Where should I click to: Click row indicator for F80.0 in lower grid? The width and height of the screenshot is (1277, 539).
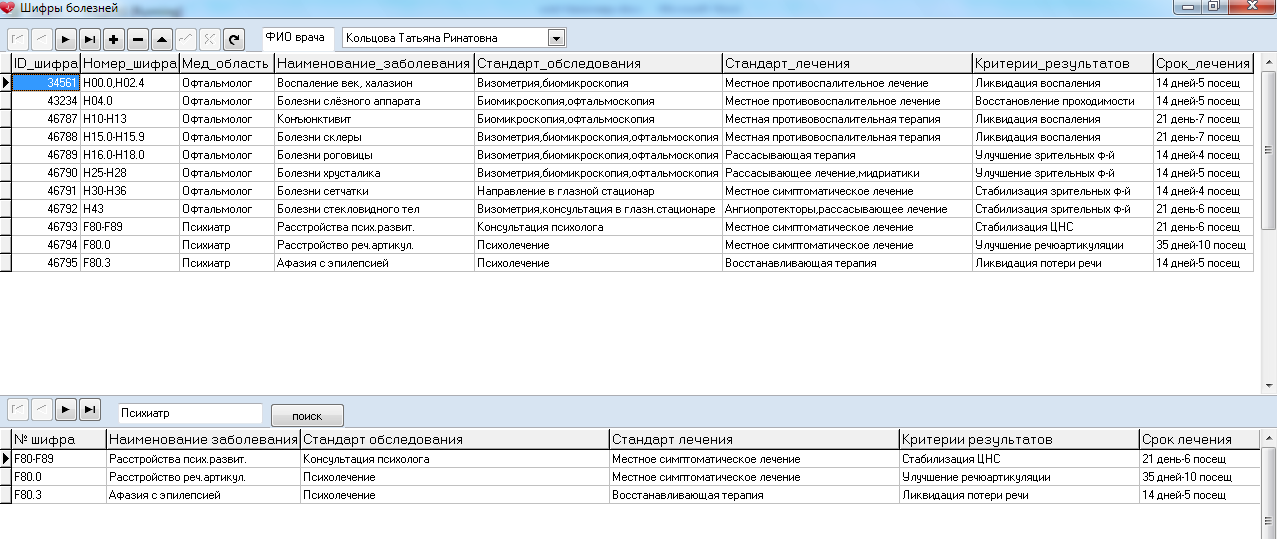[5, 477]
